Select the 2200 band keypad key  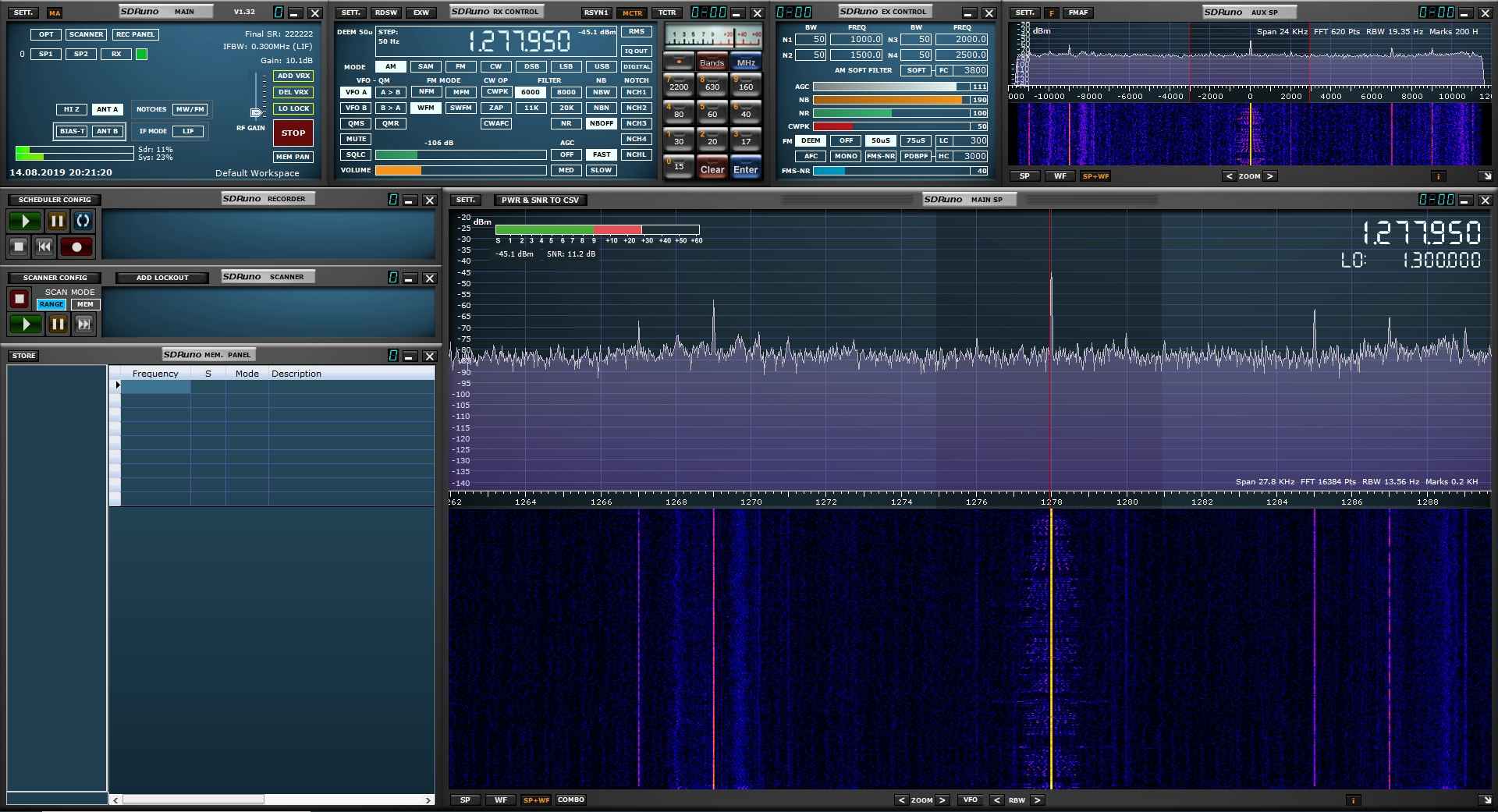pyautogui.click(x=678, y=84)
